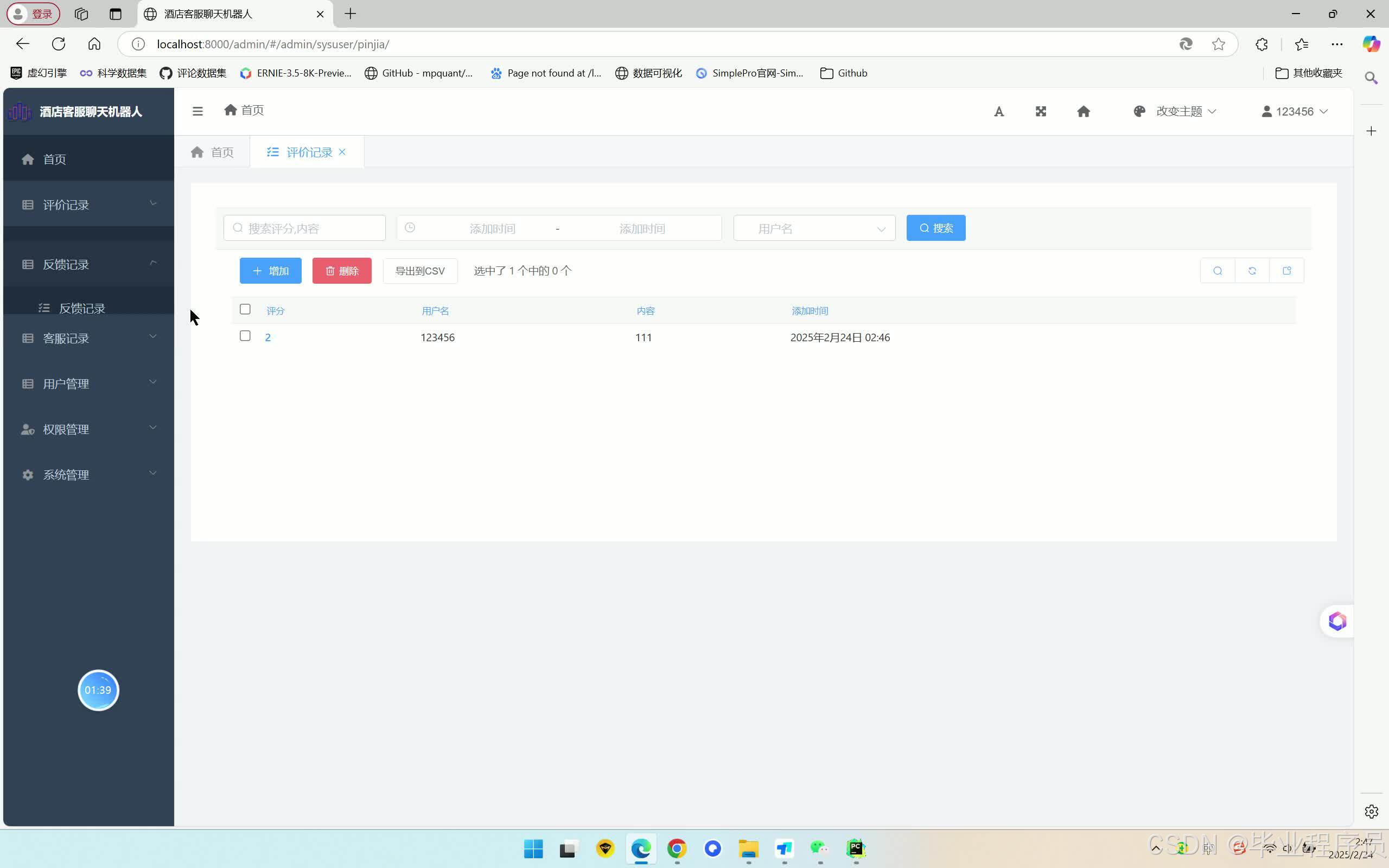1389x868 pixels.
Task: Click the hamburger menu collapse icon
Action: 197,111
